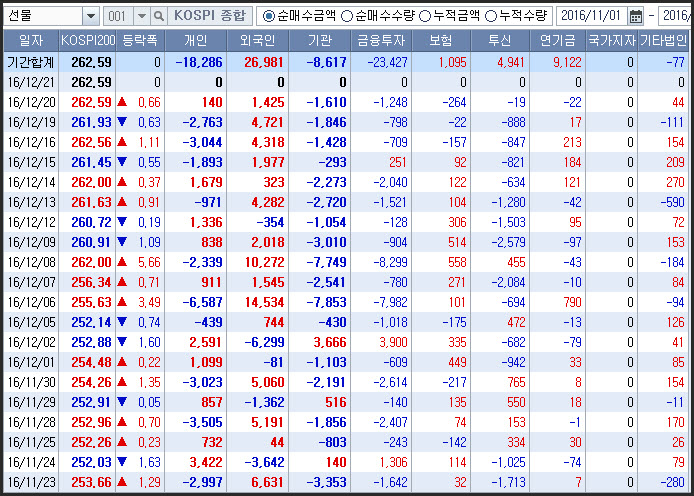Click the 등락폭 column header
Screen dimensions: 694x496
point(140,41)
